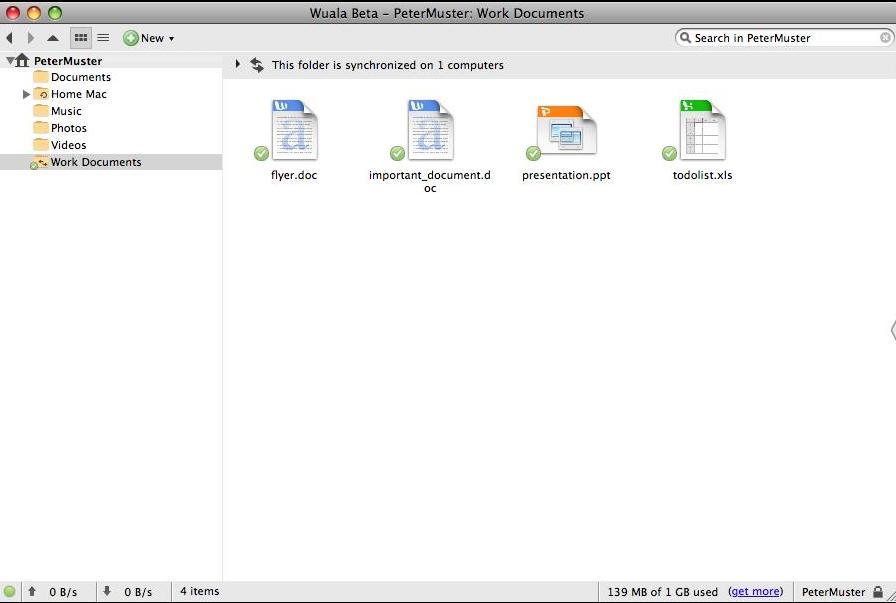
Task: Open the Music folder in the sidebar
Action: point(66,111)
